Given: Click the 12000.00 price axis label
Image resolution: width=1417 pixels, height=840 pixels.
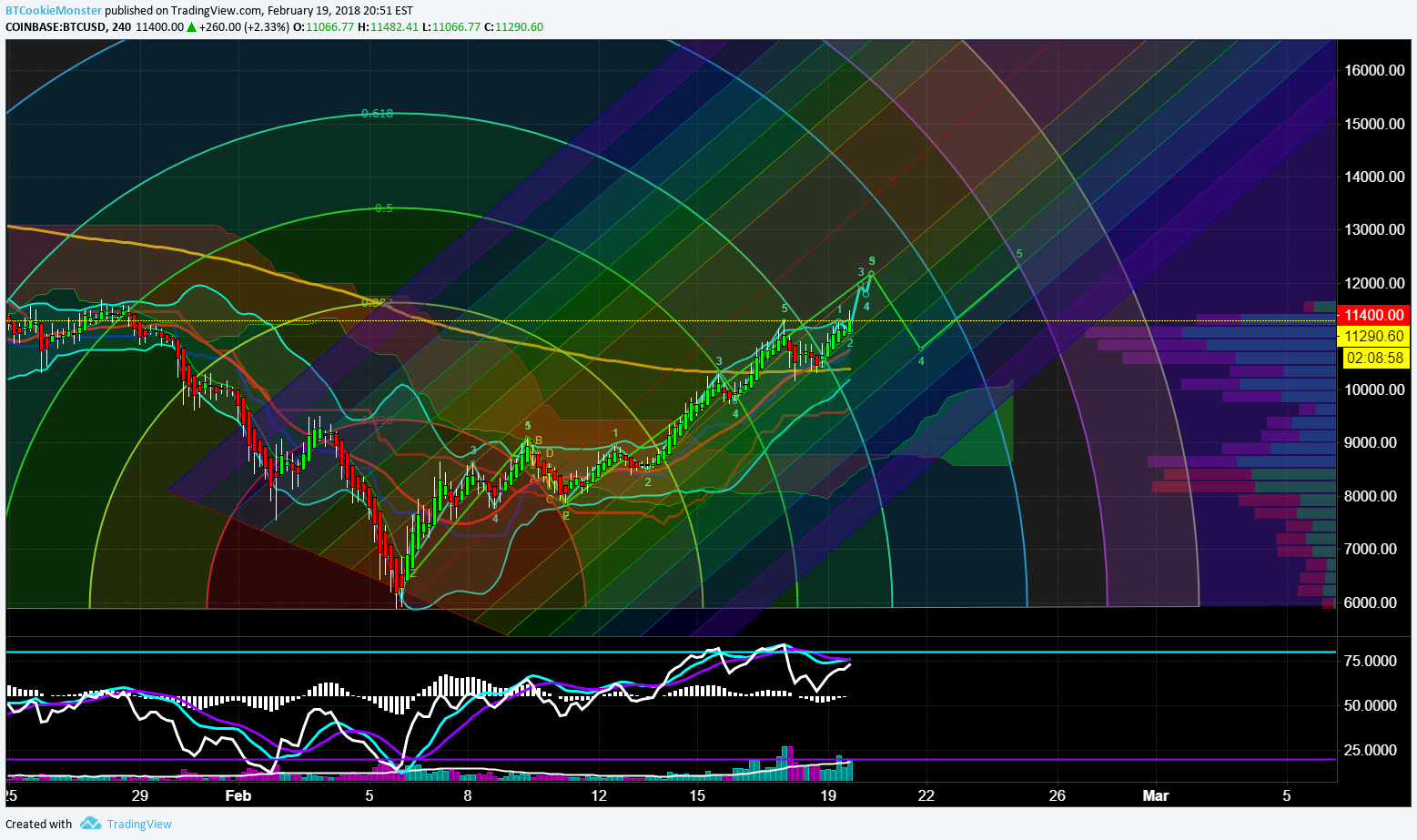Looking at the screenshot, I should point(1374,283).
